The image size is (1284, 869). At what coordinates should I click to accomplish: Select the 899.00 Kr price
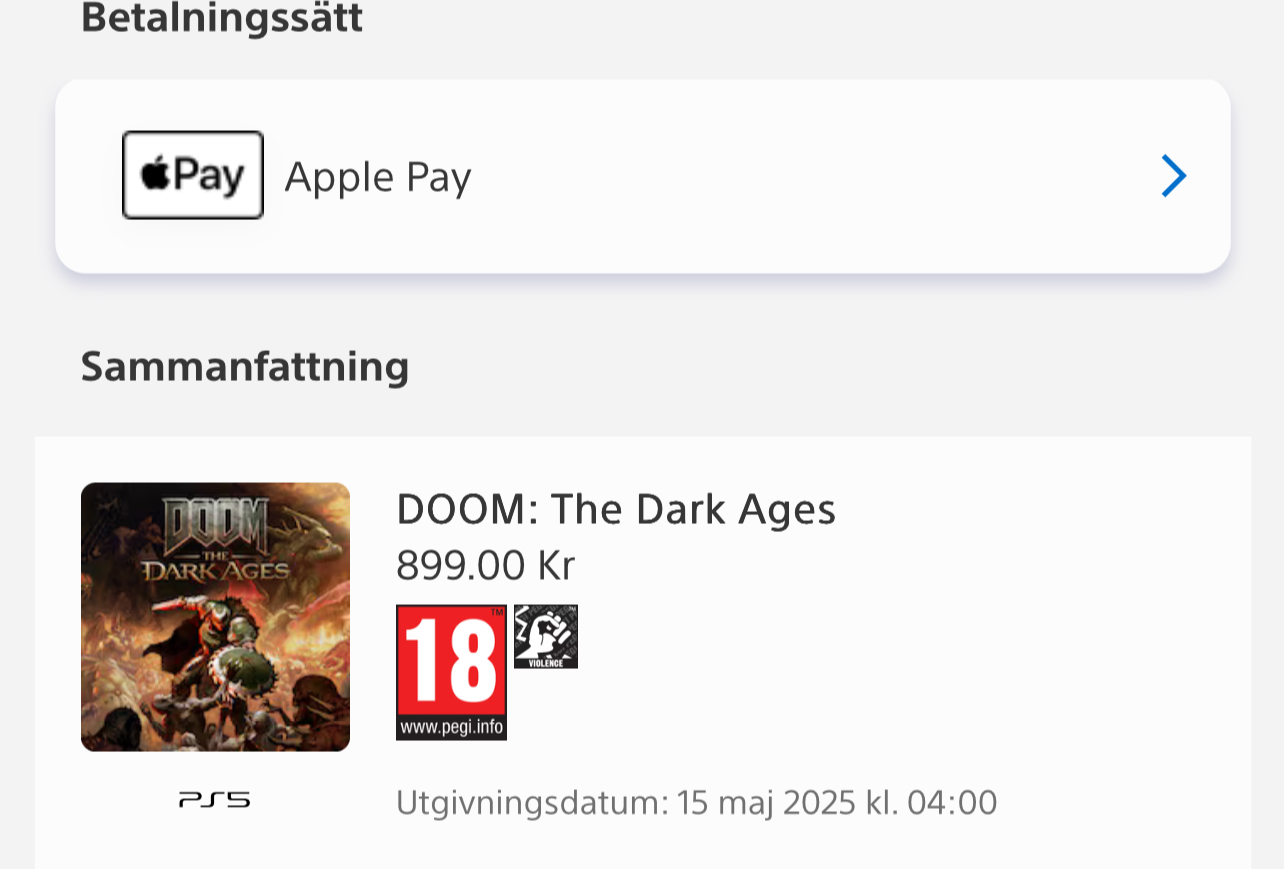pyautogui.click(x=486, y=566)
